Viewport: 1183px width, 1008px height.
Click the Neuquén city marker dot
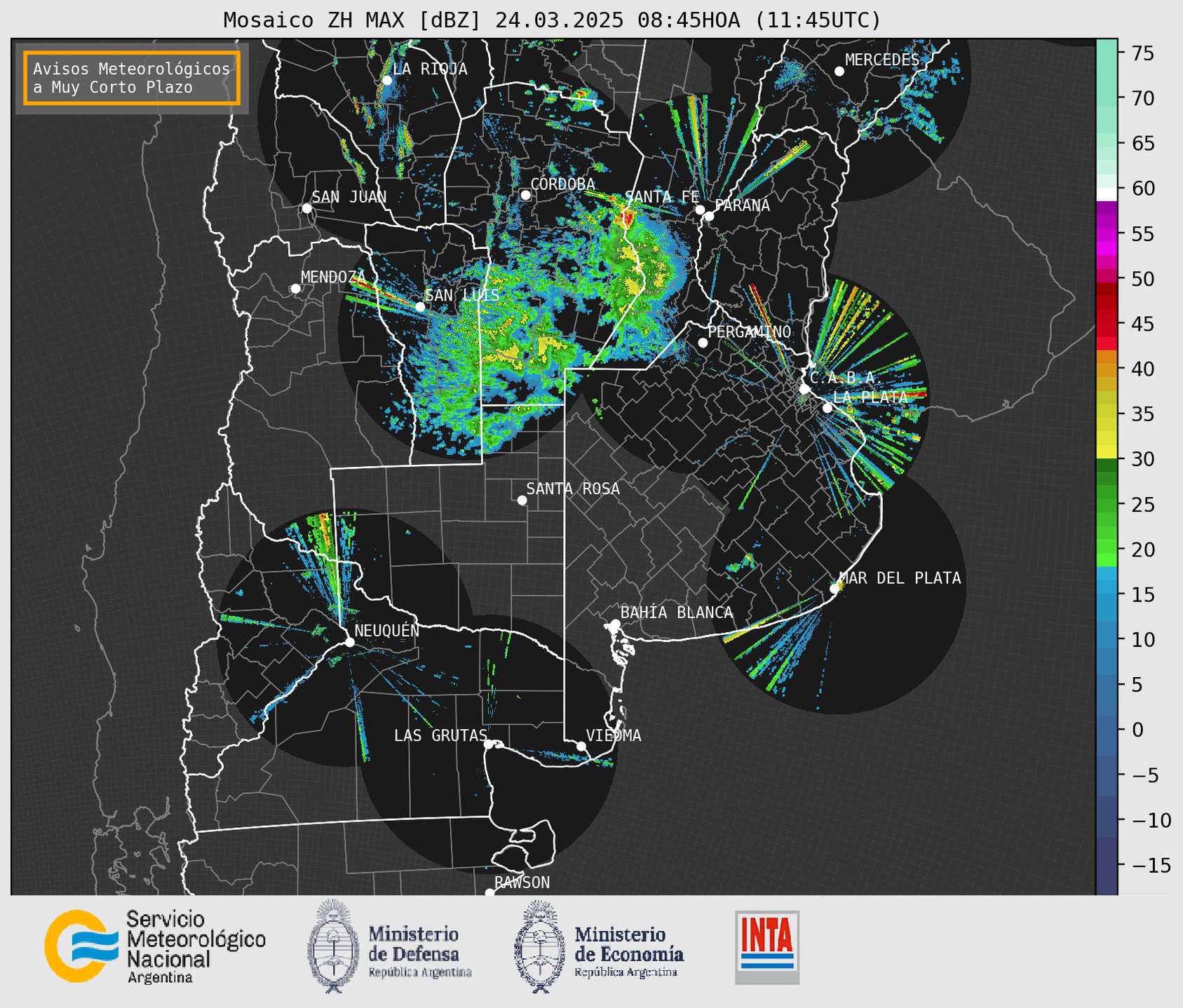pyautogui.click(x=349, y=642)
